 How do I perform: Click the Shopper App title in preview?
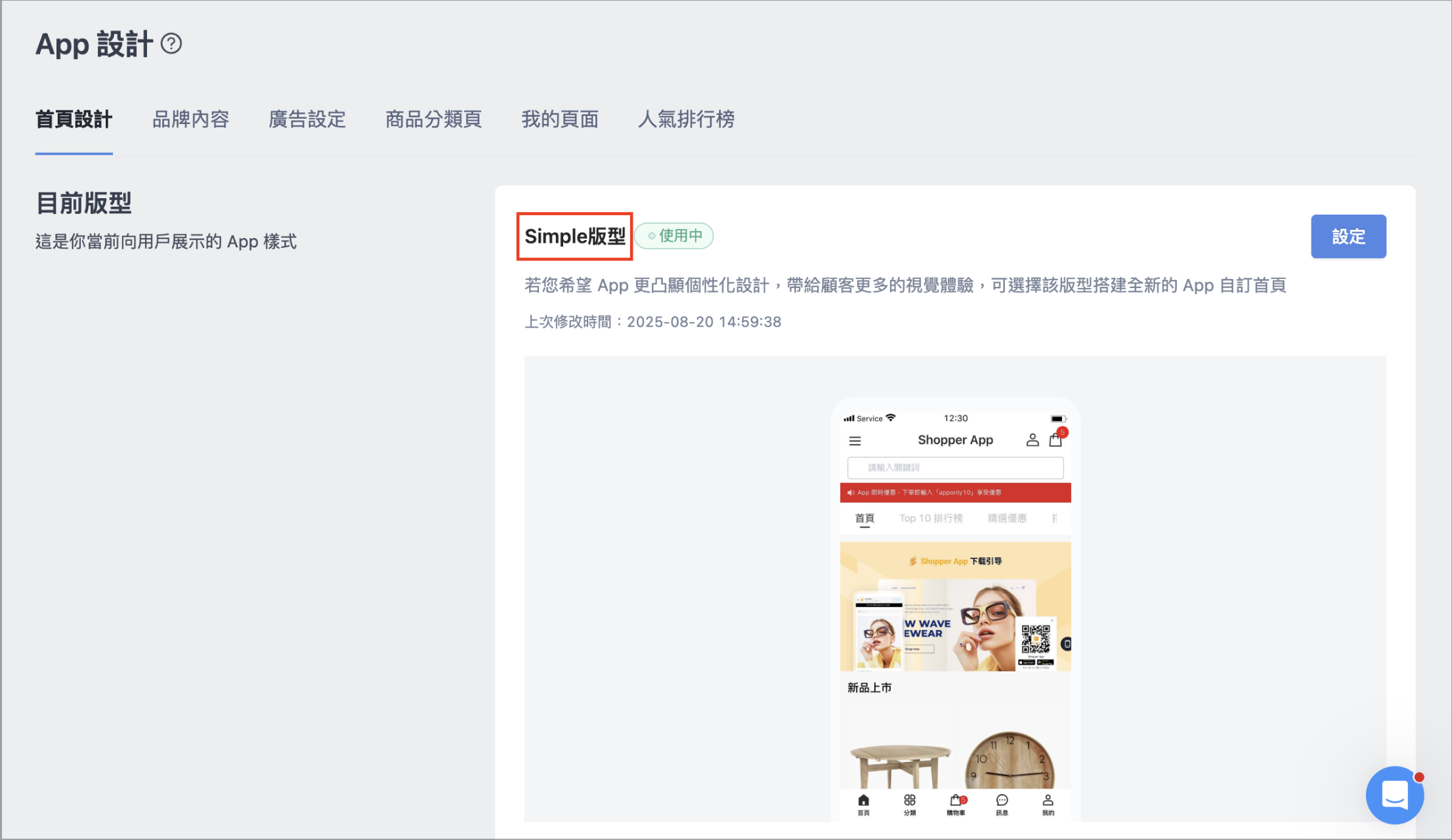[x=955, y=440]
